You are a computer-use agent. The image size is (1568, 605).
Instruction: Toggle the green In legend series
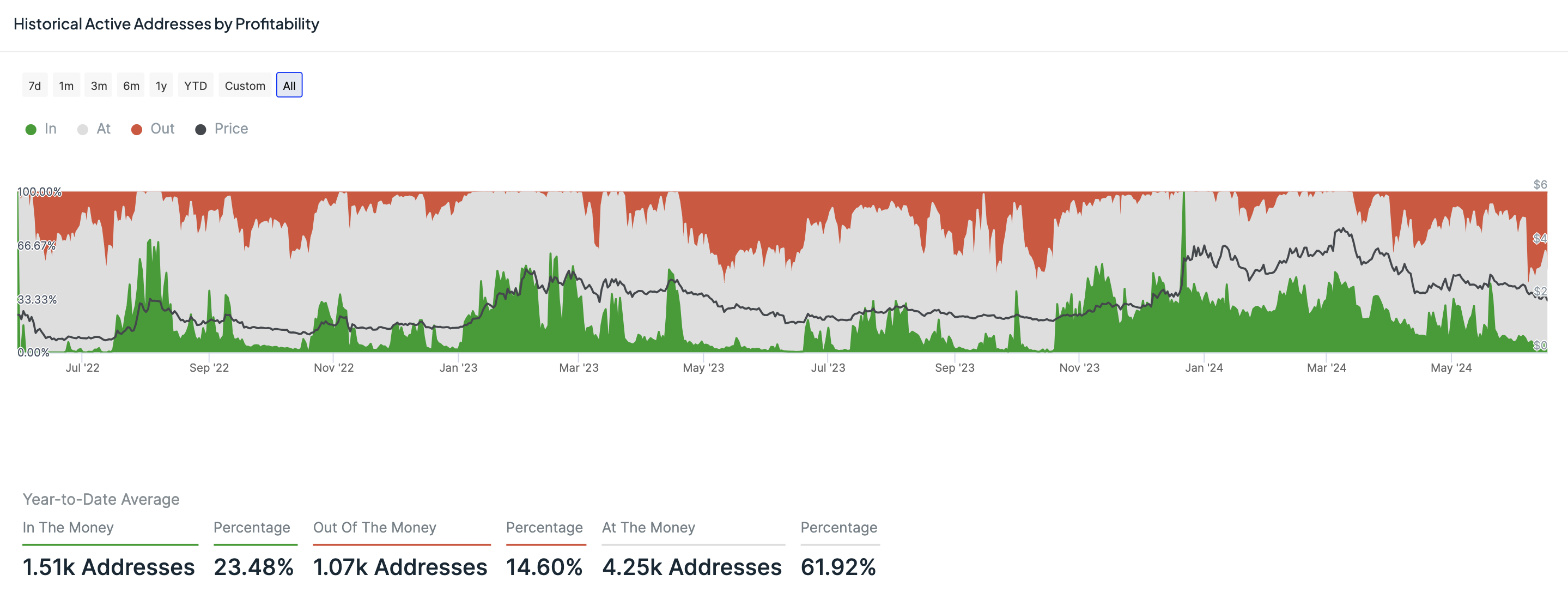50,129
